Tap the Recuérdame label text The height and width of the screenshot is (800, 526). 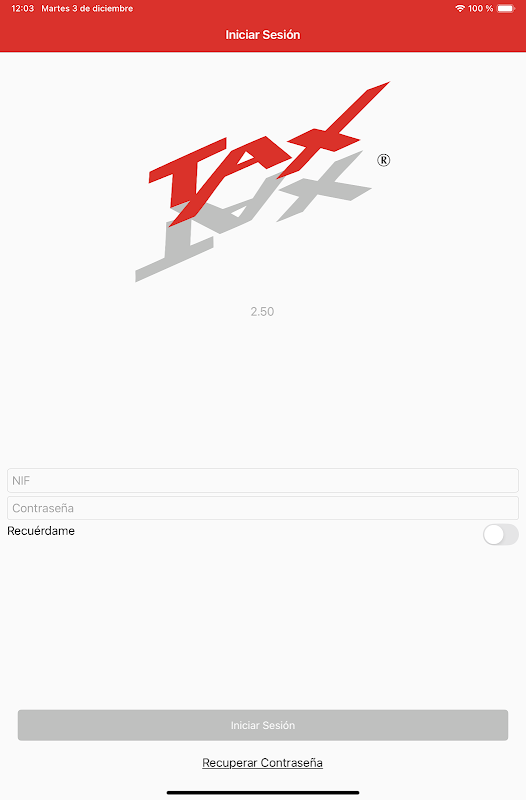click(x=41, y=531)
